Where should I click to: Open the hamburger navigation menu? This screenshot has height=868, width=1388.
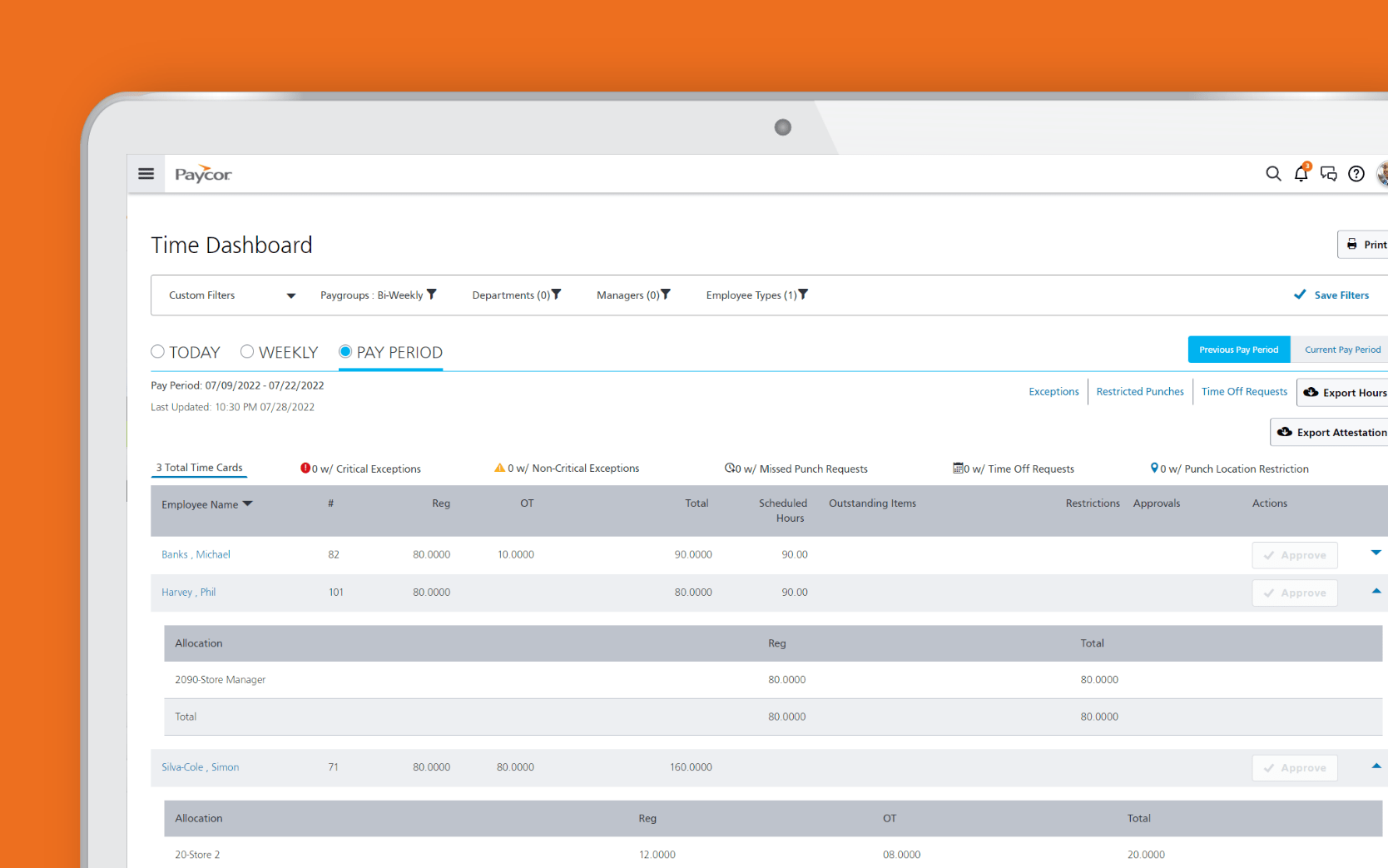click(x=146, y=174)
